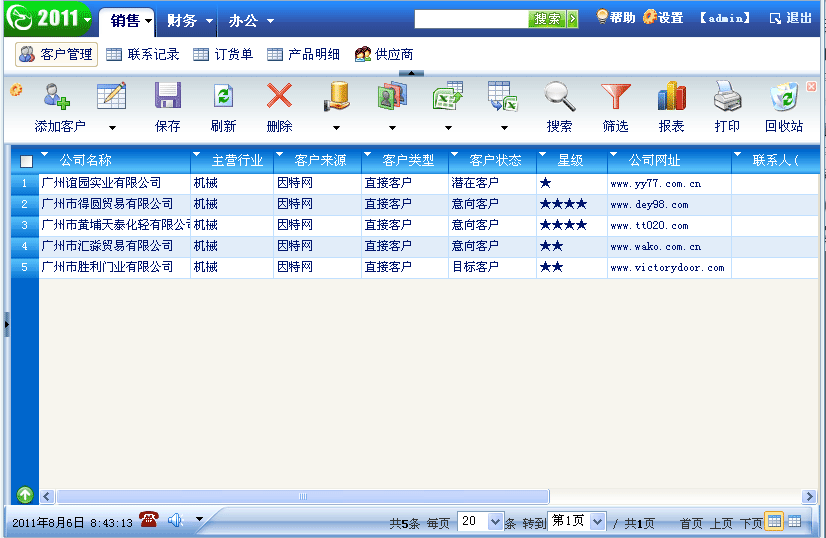This screenshot has width=826, height=538.
Task: Click the speaker sound icon in status bar
Action: 175,521
